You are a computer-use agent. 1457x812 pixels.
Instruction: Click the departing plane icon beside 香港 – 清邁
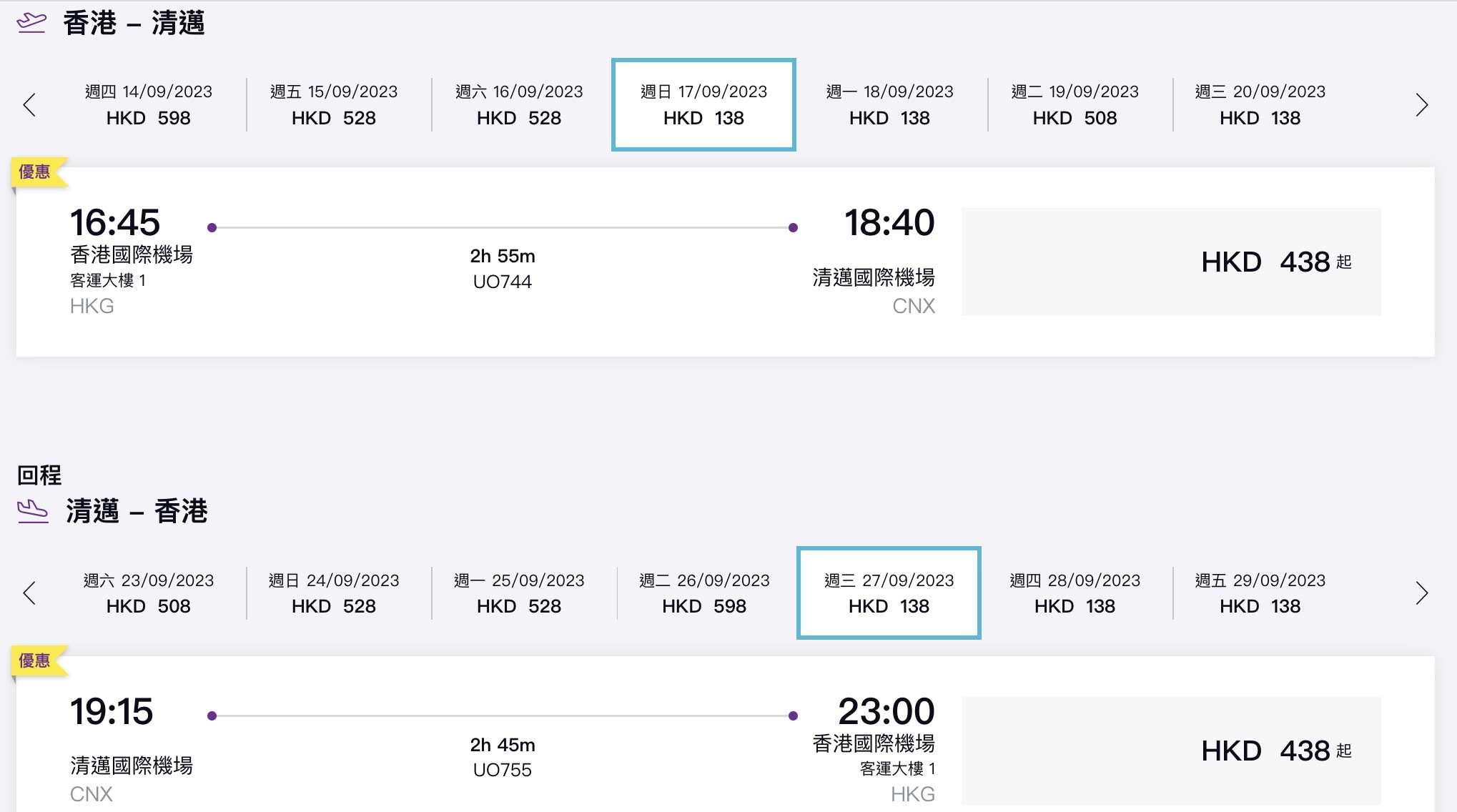click(x=31, y=23)
